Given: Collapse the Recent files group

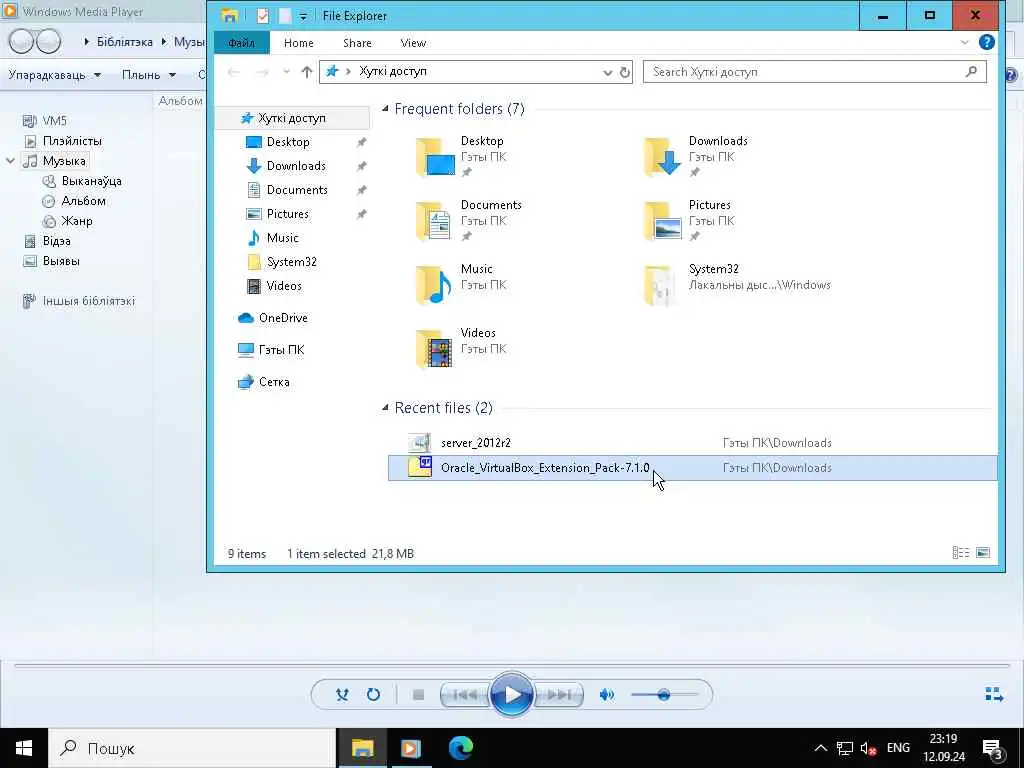Looking at the screenshot, I should point(385,408).
